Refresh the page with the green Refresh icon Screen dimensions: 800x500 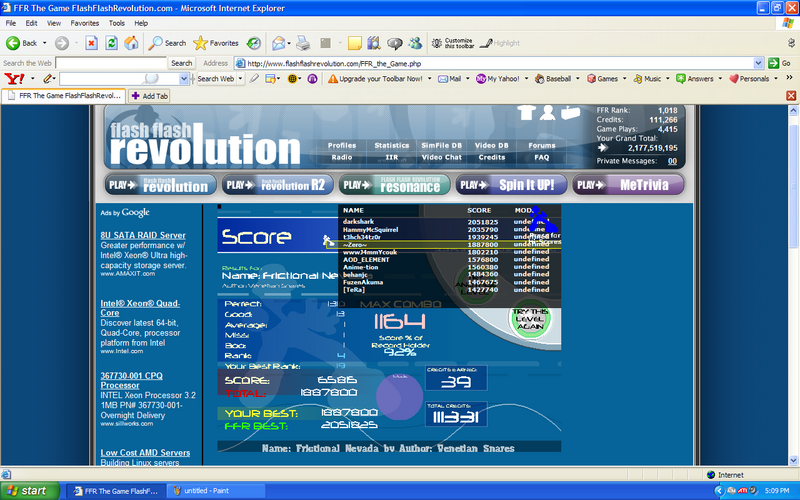tap(111, 43)
